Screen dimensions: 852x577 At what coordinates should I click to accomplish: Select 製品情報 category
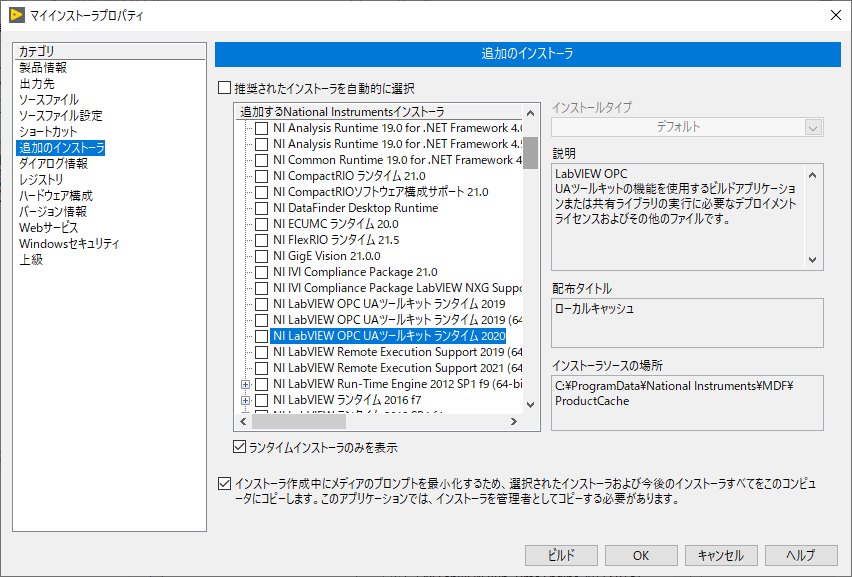tap(43, 67)
